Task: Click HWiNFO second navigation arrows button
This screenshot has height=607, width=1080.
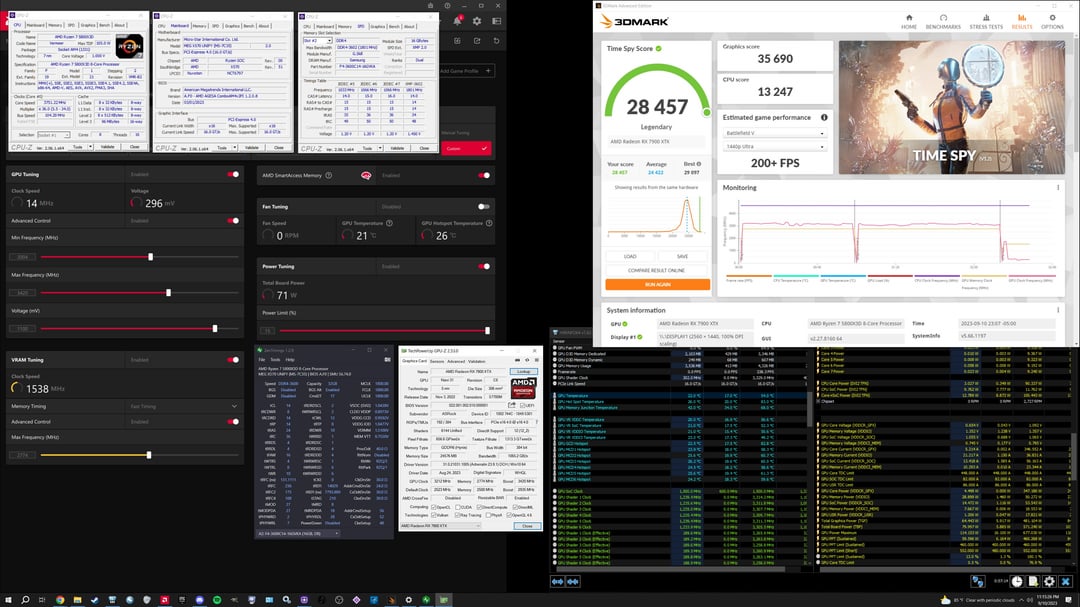Action: (x=572, y=582)
